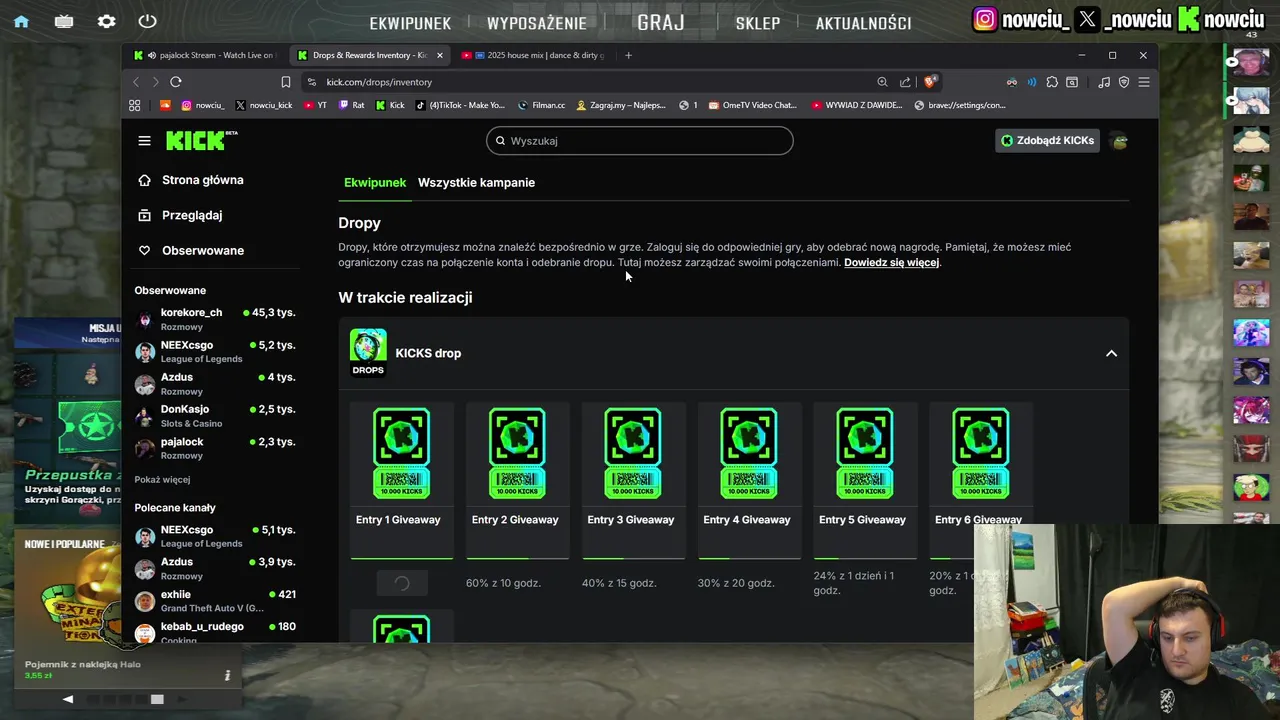Image resolution: width=1280 pixels, height=720 pixels.
Task: Click Dowiedz się więcej link
Action: (891, 263)
